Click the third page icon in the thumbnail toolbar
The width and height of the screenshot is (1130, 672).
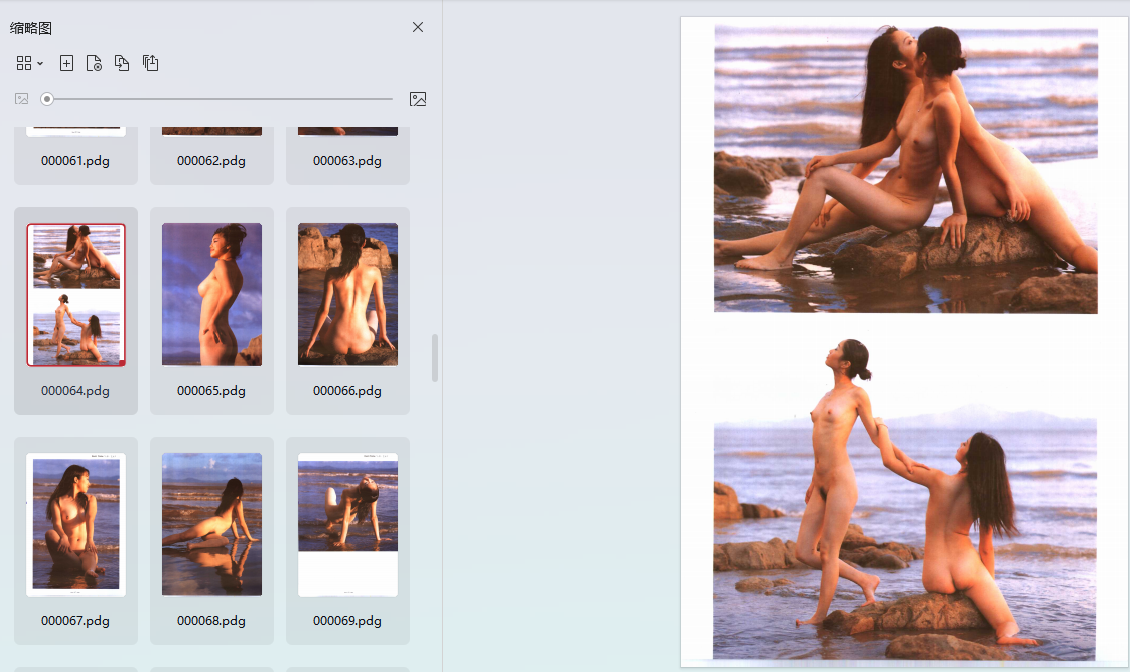(x=122, y=63)
